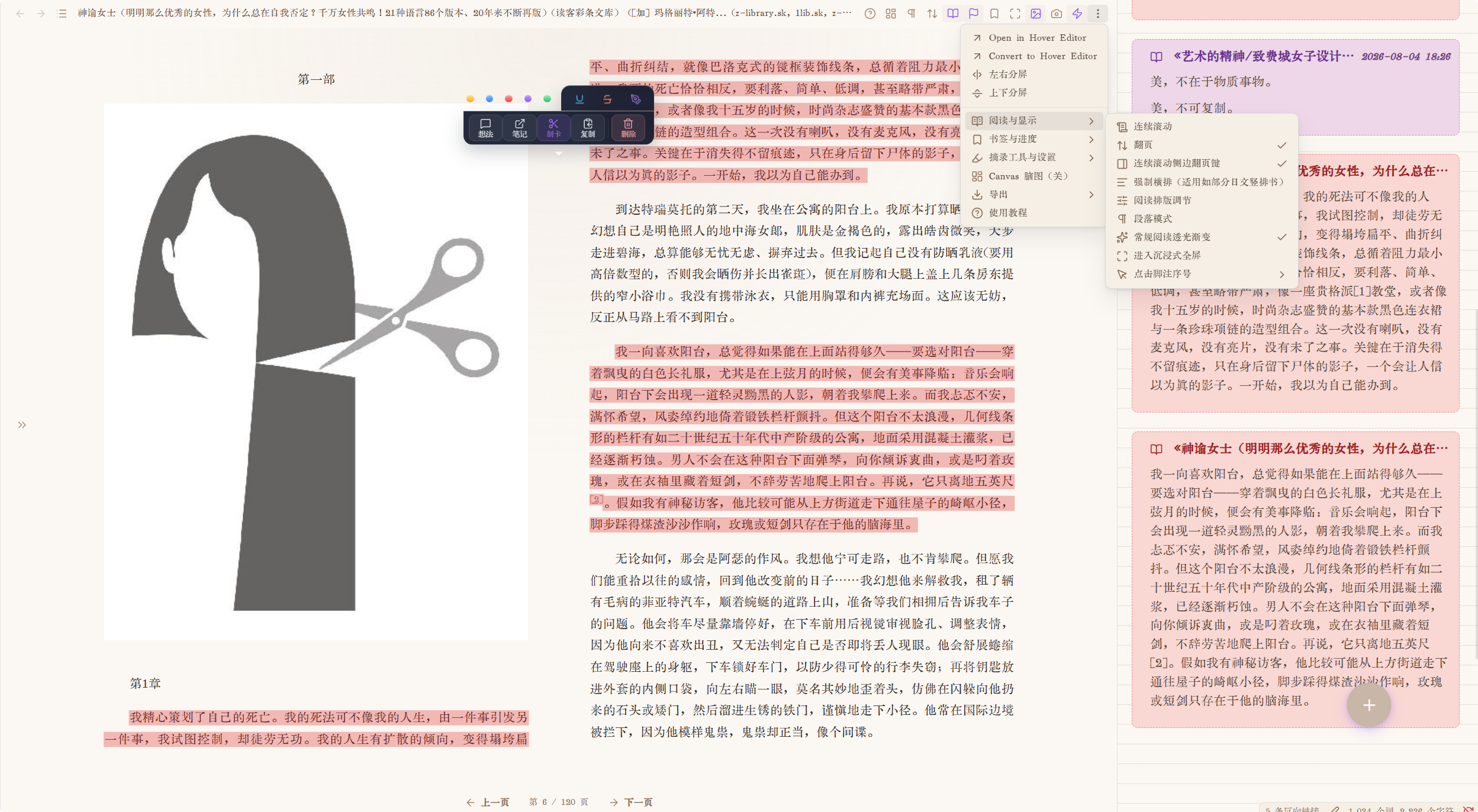Open the grid layout icon in toolbar
This screenshot has height=812, width=1478.
[891, 14]
